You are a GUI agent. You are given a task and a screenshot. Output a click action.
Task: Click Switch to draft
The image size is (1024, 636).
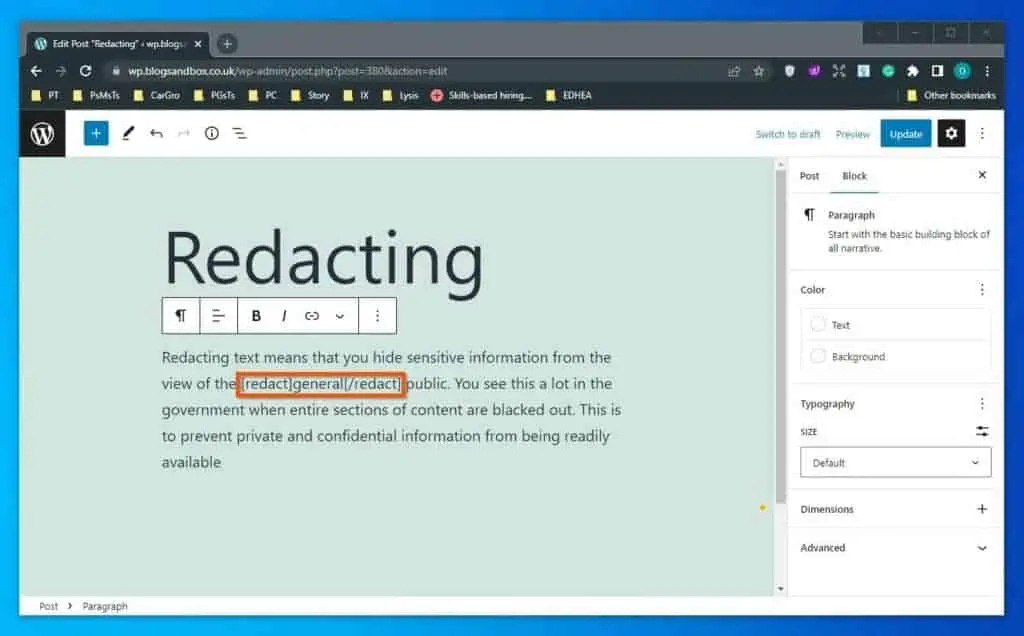tap(788, 135)
